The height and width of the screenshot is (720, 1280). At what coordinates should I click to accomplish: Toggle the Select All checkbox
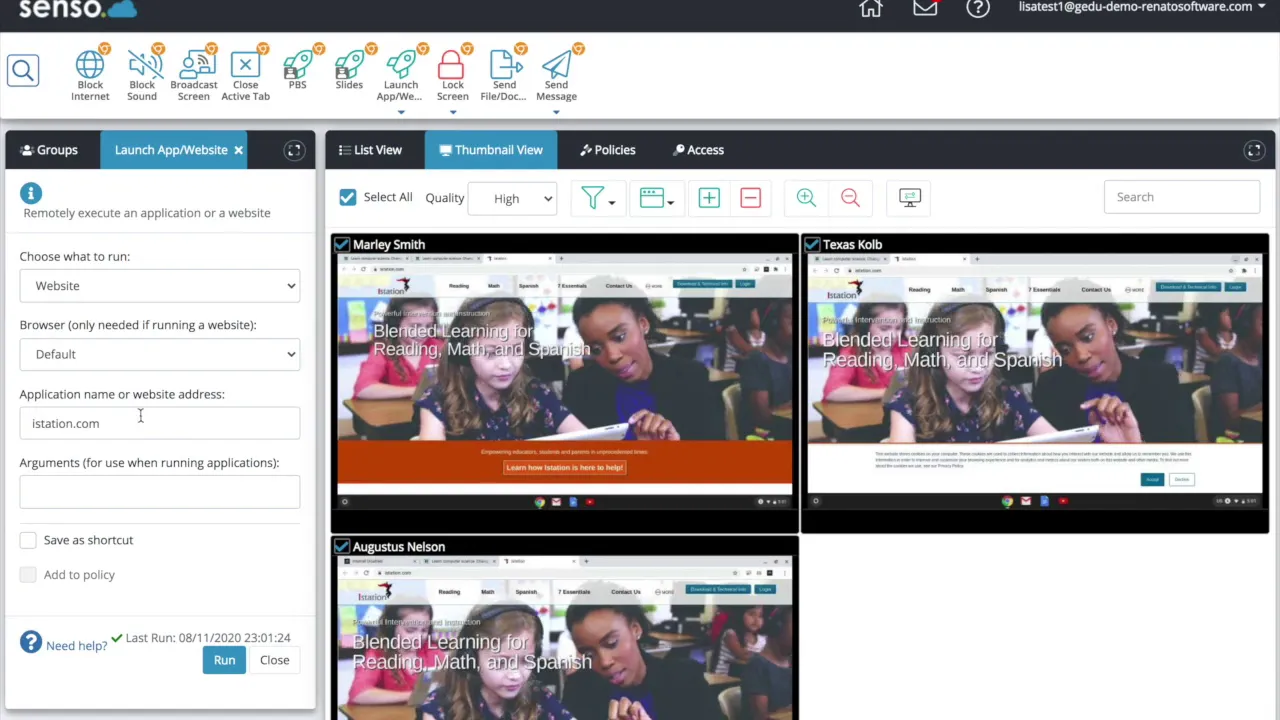(x=348, y=198)
